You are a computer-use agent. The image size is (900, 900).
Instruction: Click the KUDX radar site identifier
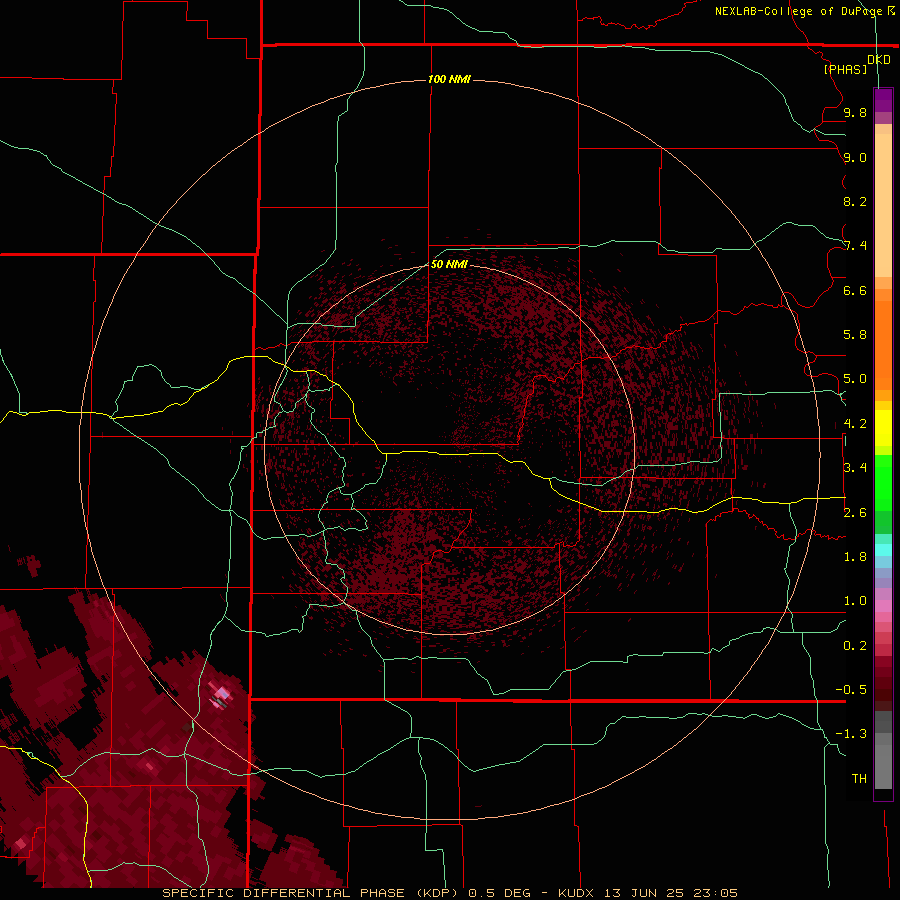click(577, 893)
